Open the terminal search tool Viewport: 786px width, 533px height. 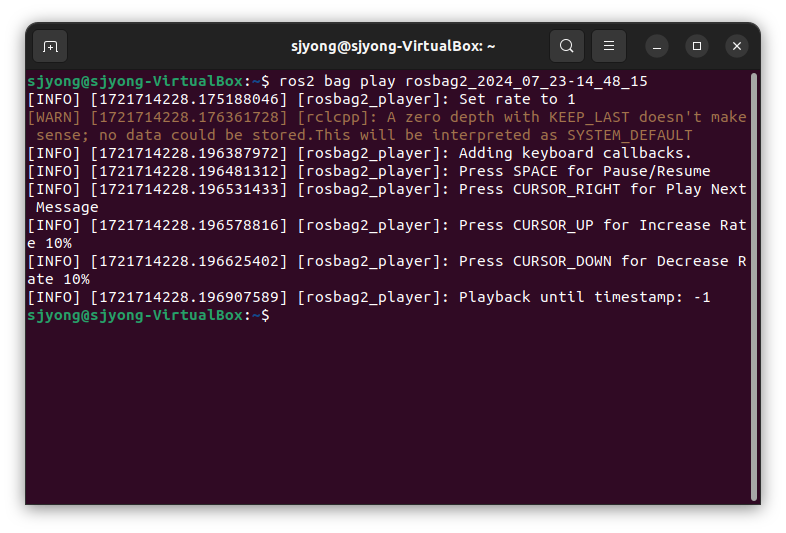point(566,46)
